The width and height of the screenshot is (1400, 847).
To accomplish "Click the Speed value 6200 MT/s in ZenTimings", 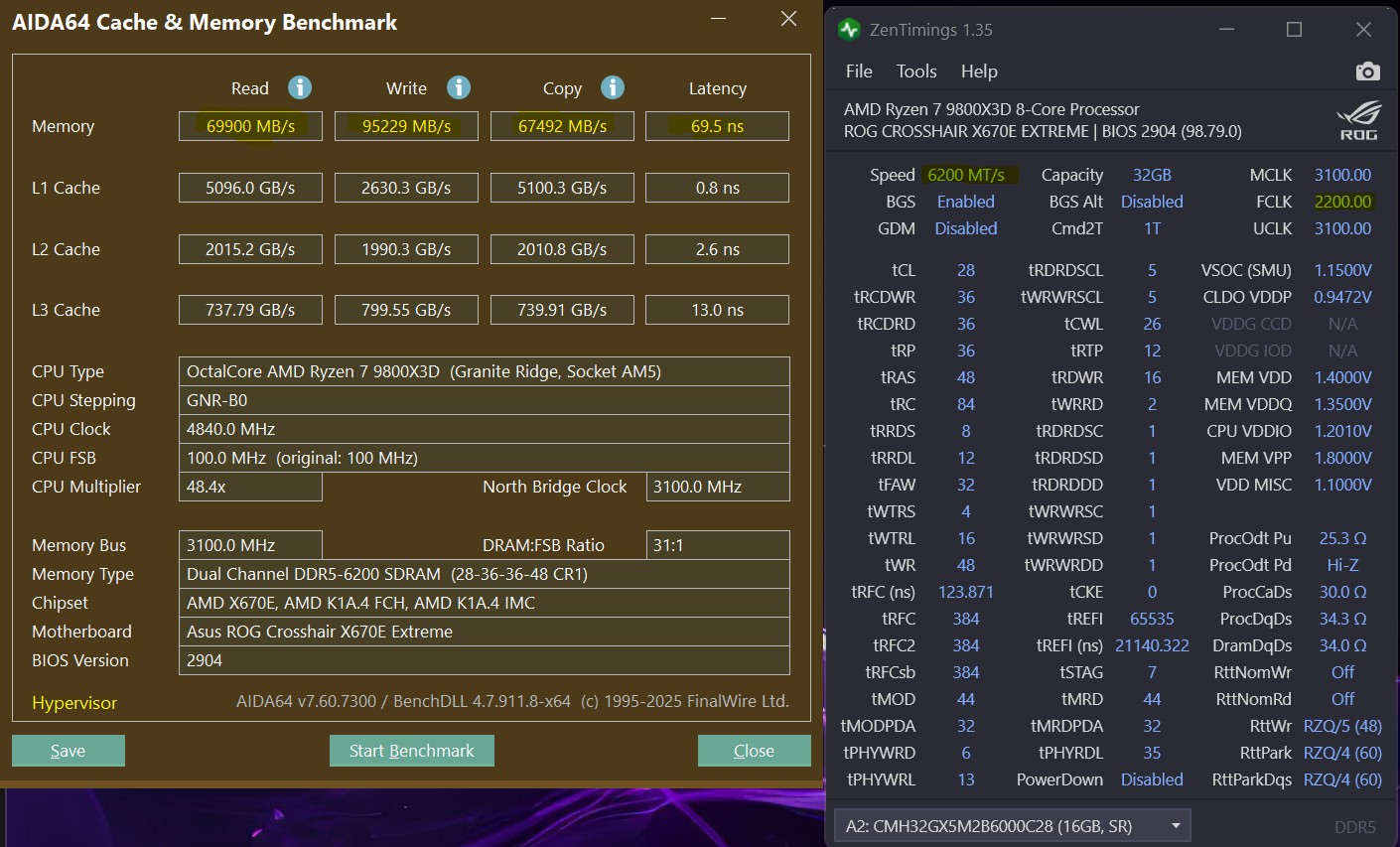I will pyautogui.click(x=966, y=175).
